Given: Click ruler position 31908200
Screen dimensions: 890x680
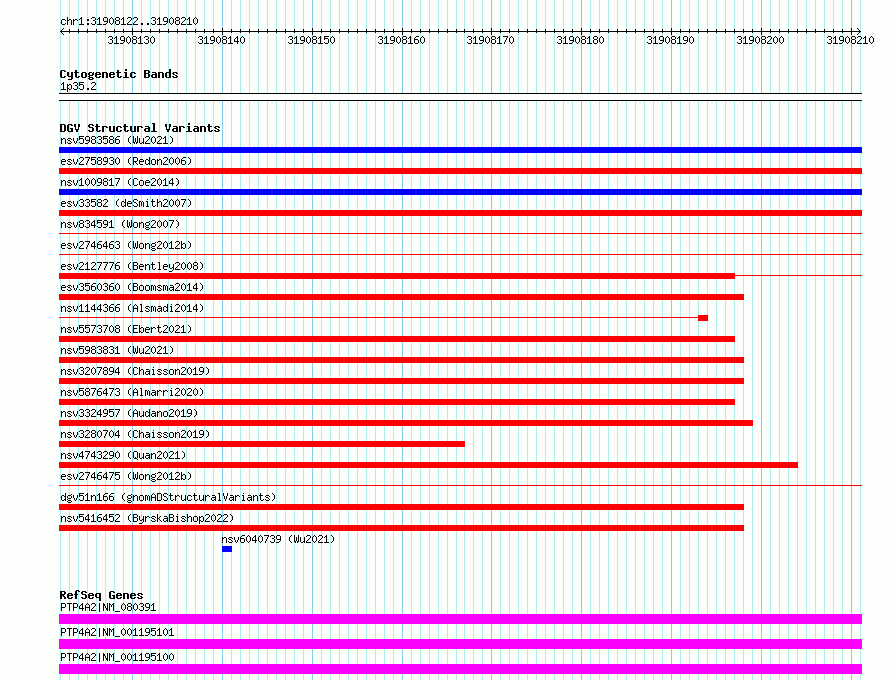Looking at the screenshot, I should click(761, 40).
